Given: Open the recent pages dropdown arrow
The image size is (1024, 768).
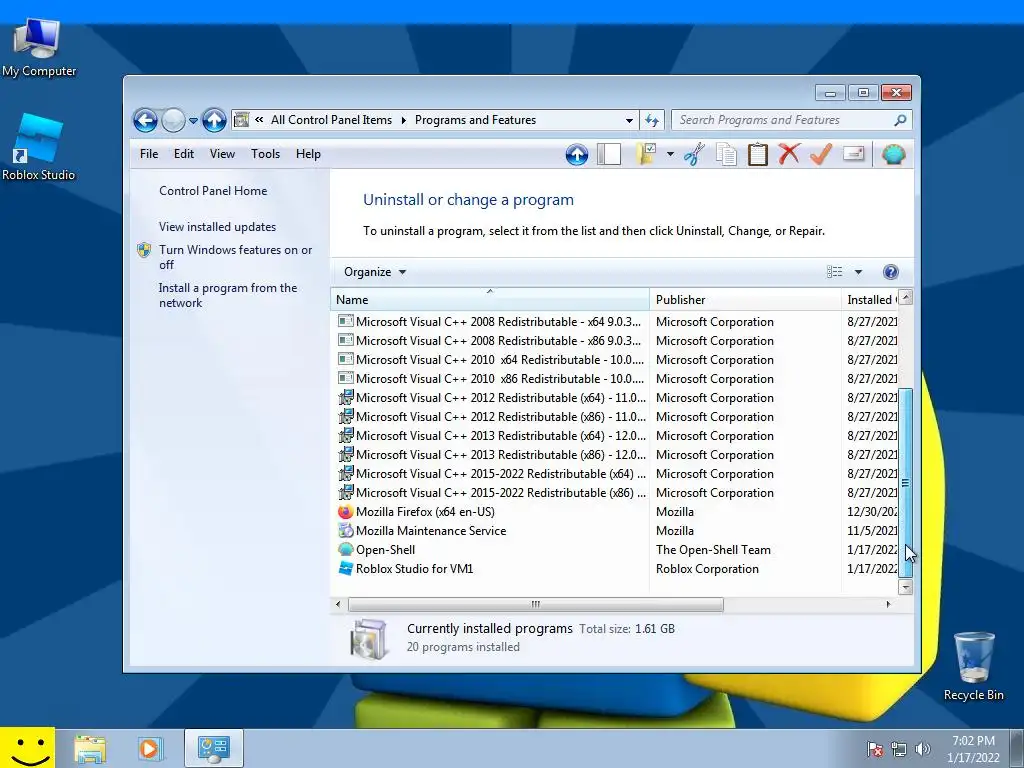Looking at the screenshot, I should pos(193,121).
